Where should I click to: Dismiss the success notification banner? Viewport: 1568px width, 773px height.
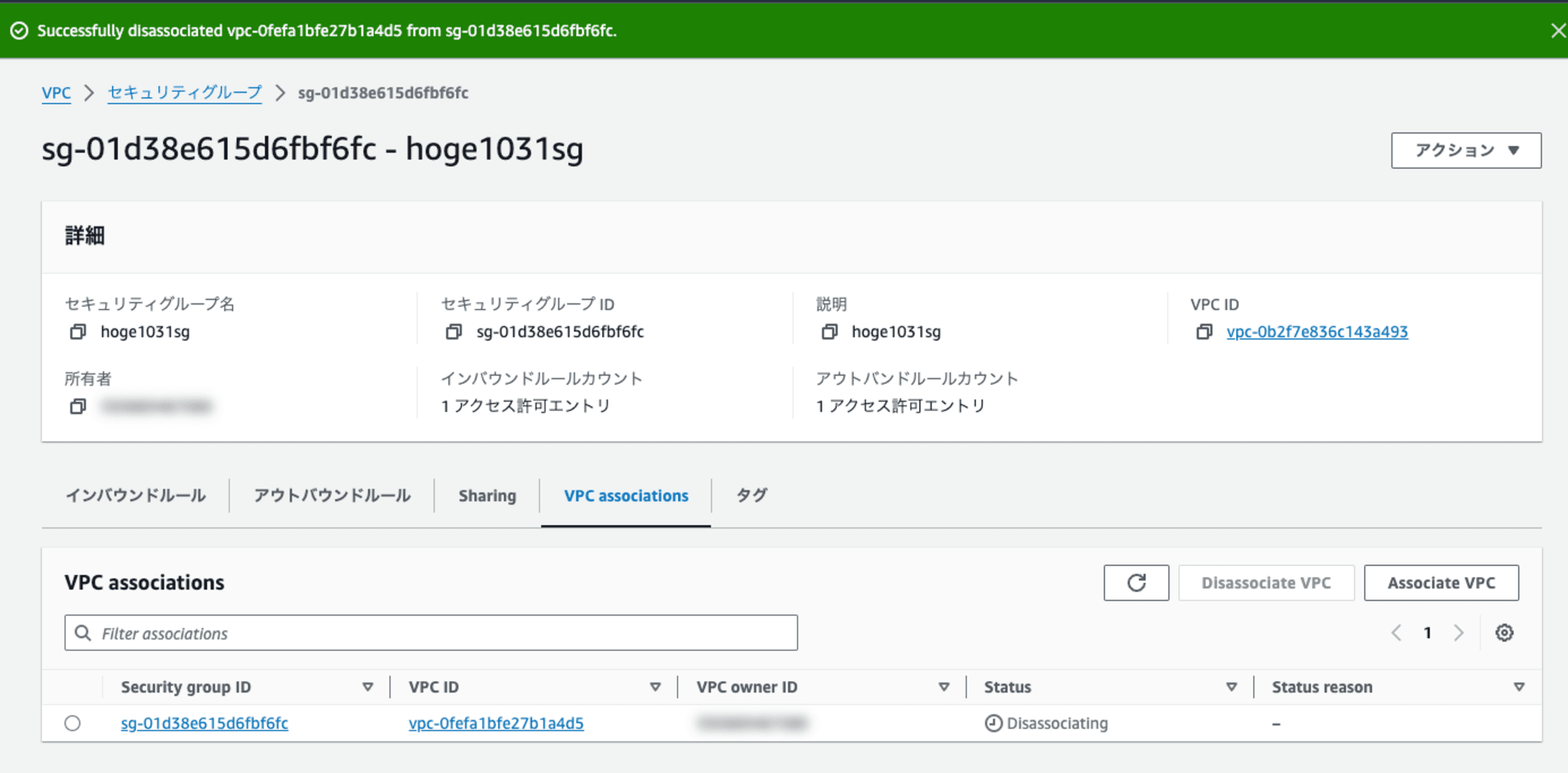[1558, 31]
